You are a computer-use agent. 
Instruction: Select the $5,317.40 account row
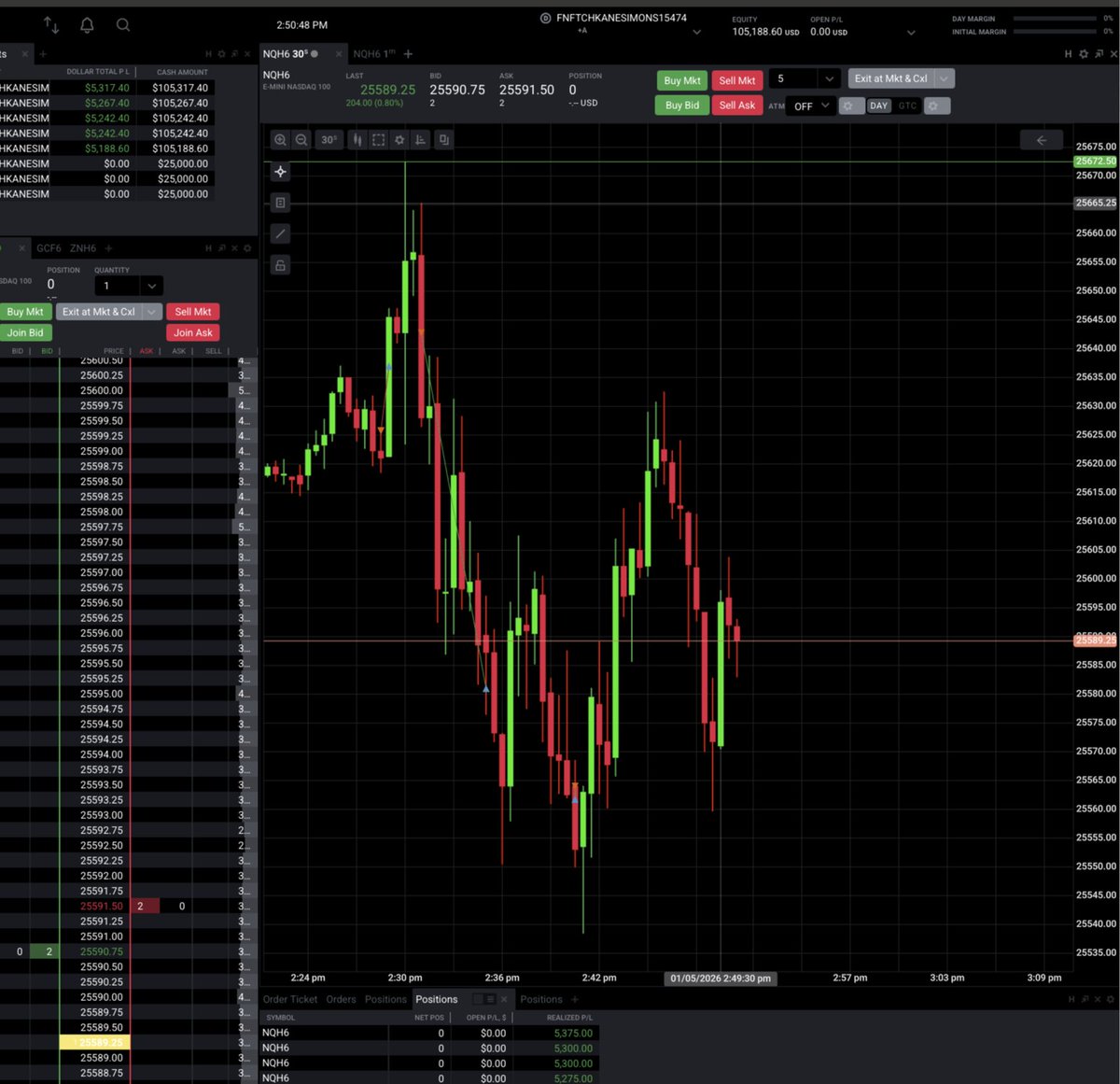[x=106, y=88]
